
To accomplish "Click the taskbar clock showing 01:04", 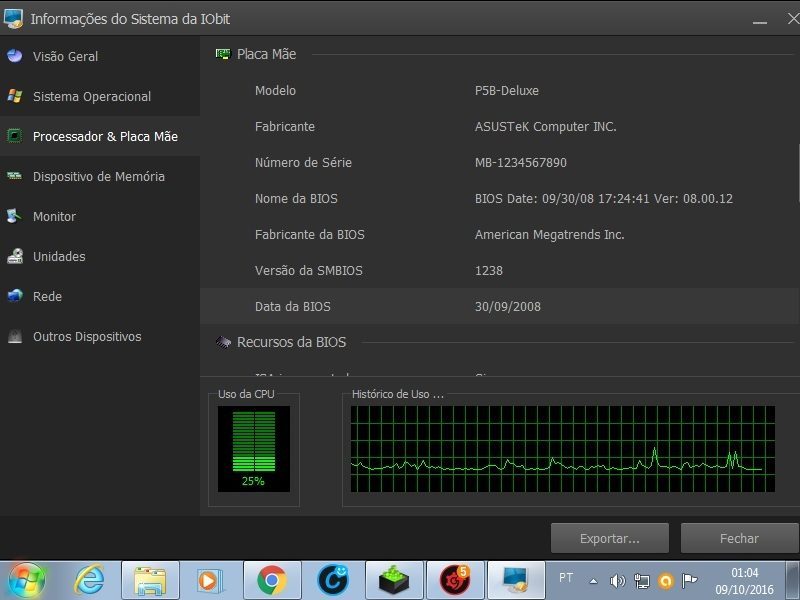I will (745, 581).
